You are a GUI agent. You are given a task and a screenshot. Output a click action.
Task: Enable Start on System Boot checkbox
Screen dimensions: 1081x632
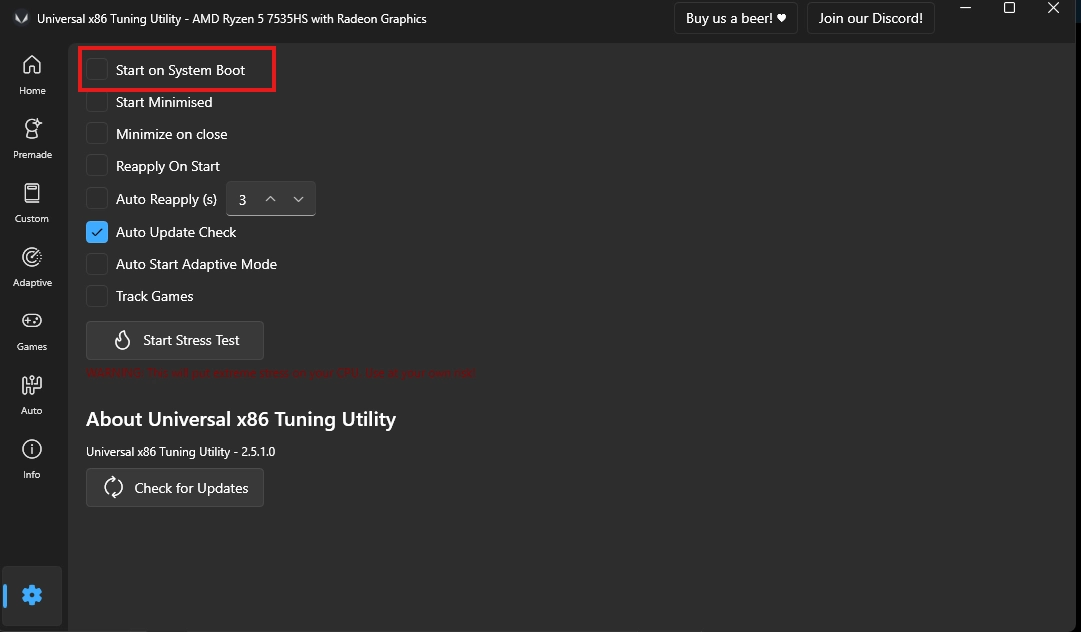(97, 70)
